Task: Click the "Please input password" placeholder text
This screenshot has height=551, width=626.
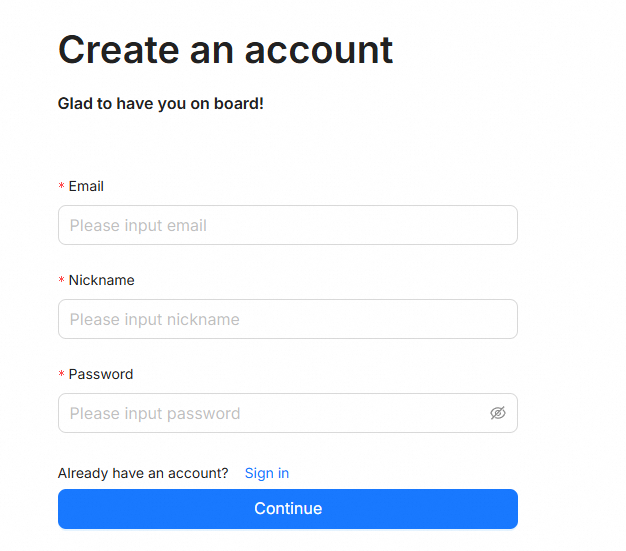Action: (155, 413)
